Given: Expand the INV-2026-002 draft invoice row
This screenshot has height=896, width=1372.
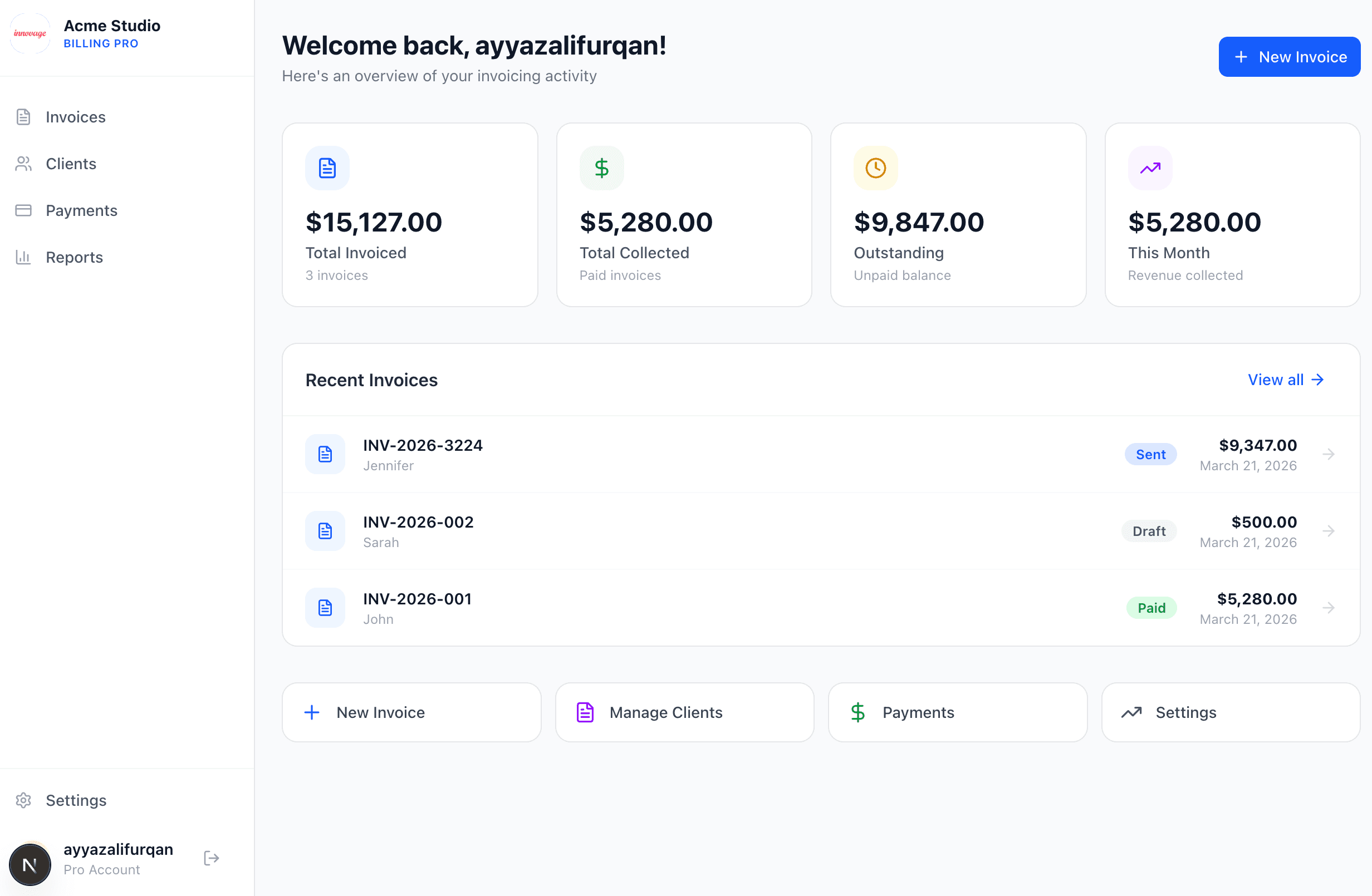Looking at the screenshot, I should [1329, 531].
